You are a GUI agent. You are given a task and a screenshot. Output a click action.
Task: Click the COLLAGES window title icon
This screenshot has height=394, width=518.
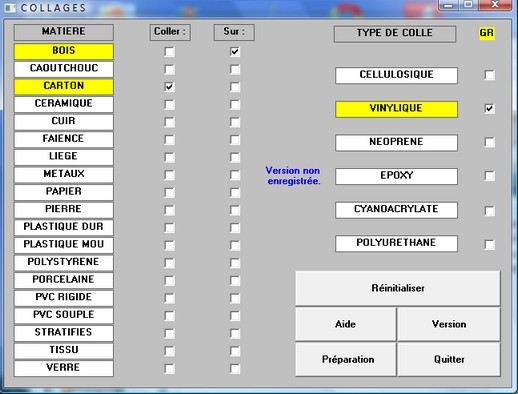(x=10, y=8)
